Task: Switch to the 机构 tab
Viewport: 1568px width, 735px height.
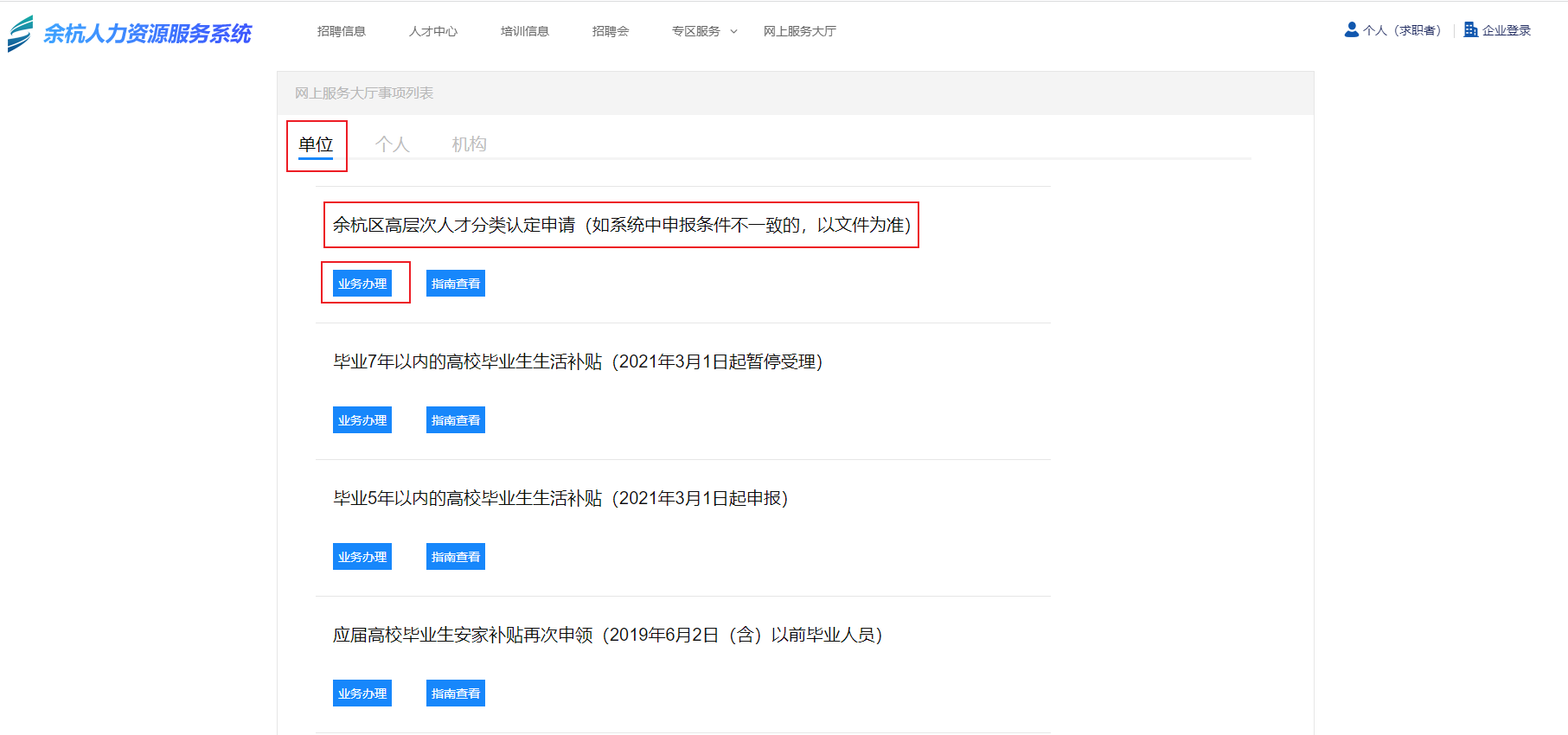Action: (469, 144)
